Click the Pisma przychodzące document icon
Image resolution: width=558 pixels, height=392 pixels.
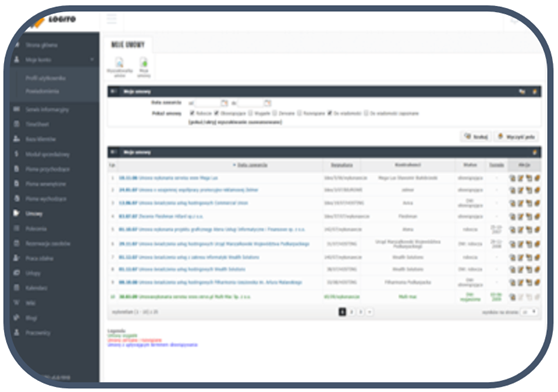[x=17, y=169]
